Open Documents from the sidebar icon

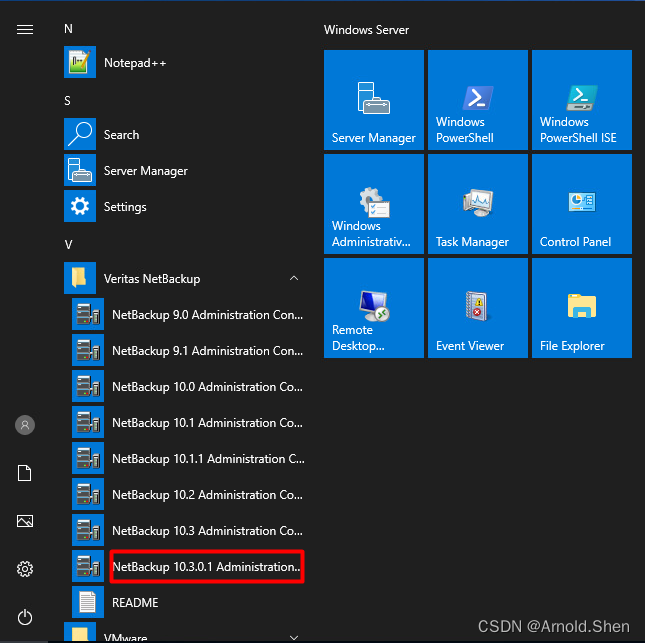25,473
